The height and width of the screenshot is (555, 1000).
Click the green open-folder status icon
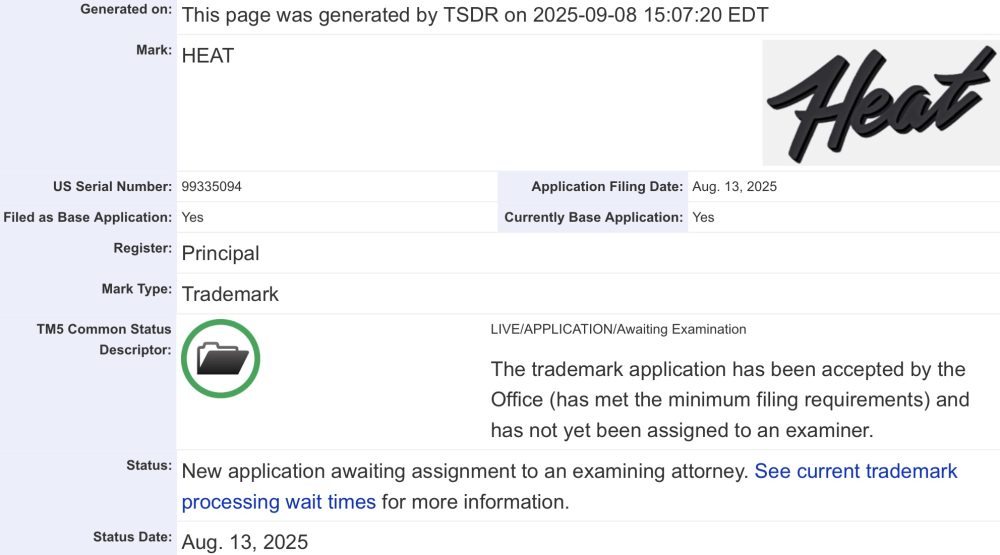click(221, 359)
